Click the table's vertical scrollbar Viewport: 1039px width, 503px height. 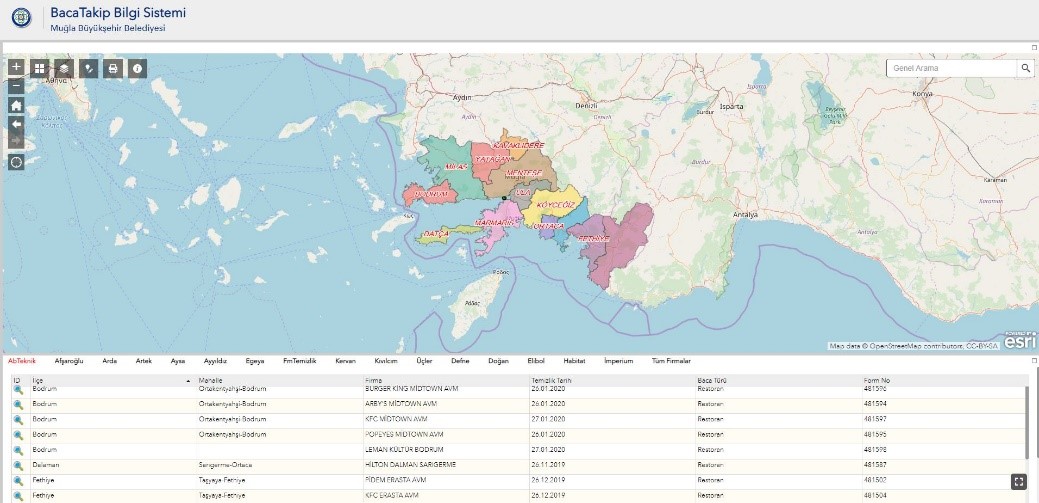1028,422
